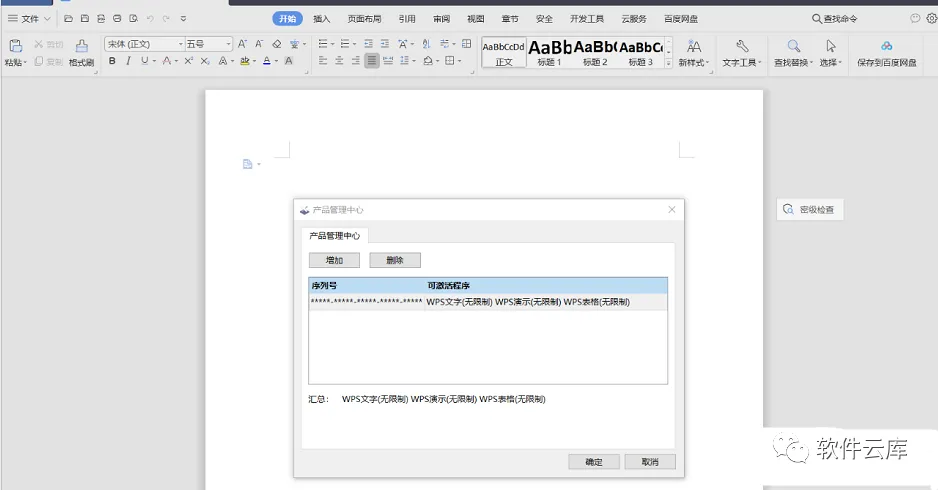Expand the styles gallery more arrow
The image size is (938, 490).
click(668, 62)
